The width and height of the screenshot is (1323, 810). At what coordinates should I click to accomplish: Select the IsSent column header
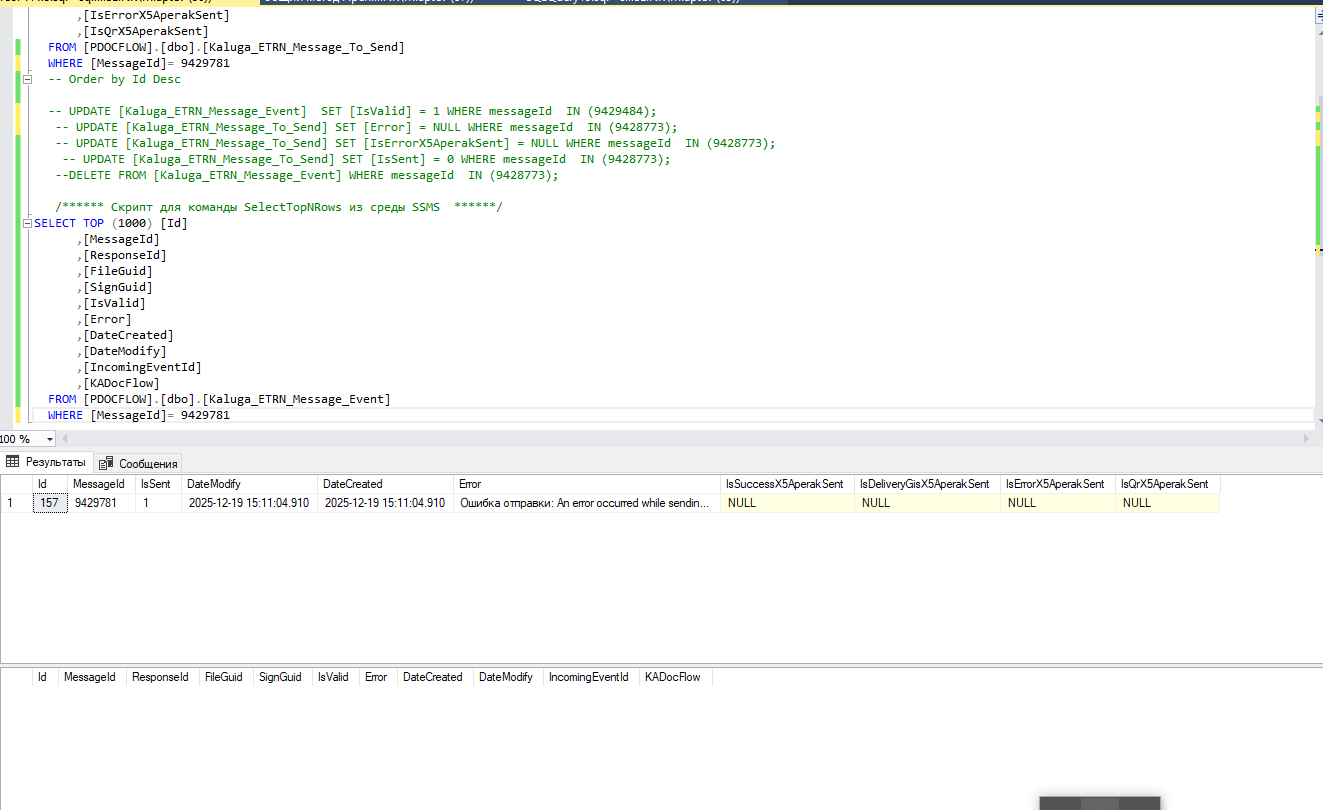coord(156,484)
